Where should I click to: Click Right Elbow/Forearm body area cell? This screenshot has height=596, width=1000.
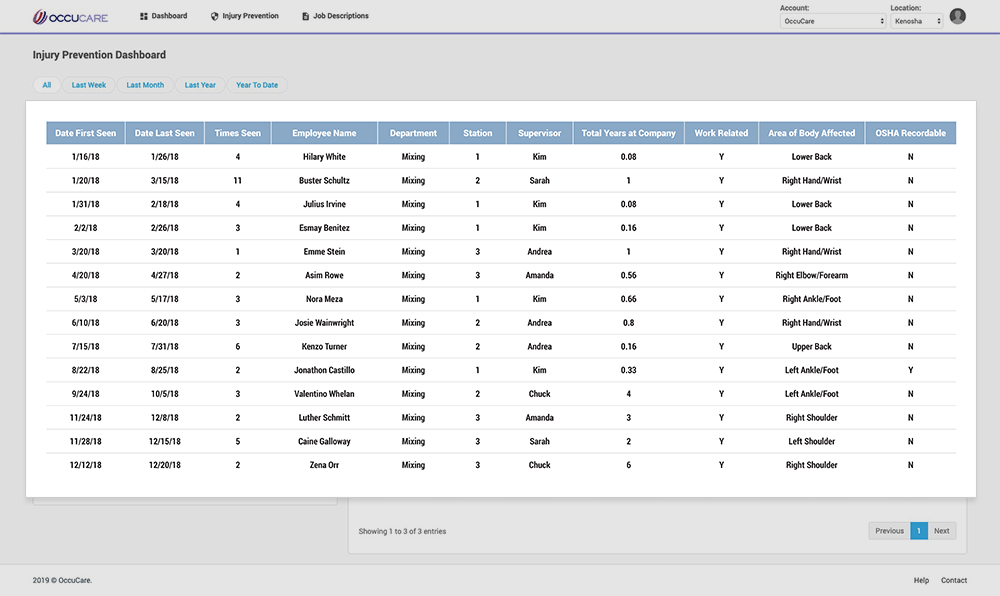tap(811, 275)
